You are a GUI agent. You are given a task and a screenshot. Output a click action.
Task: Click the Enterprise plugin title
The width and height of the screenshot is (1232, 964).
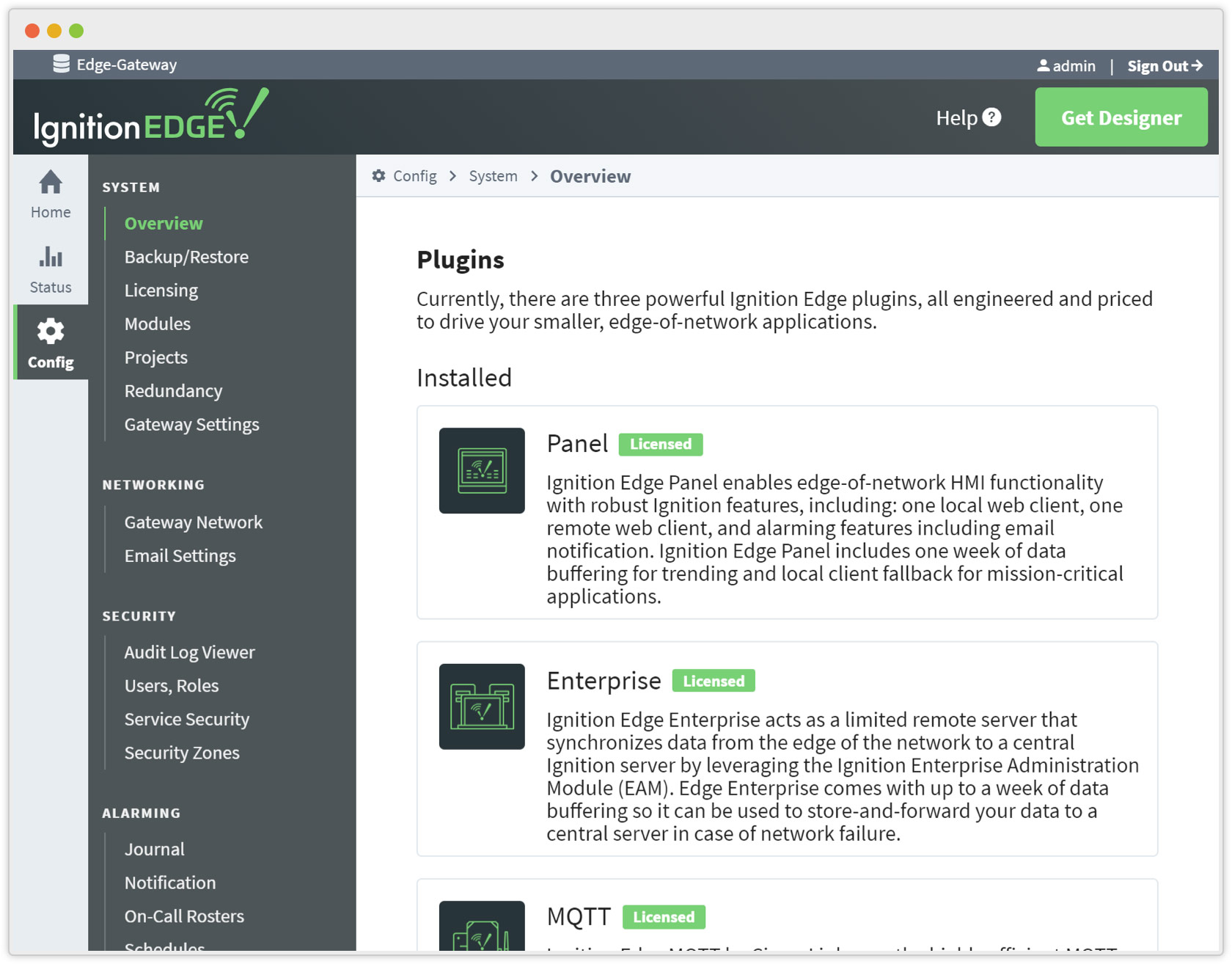click(604, 681)
